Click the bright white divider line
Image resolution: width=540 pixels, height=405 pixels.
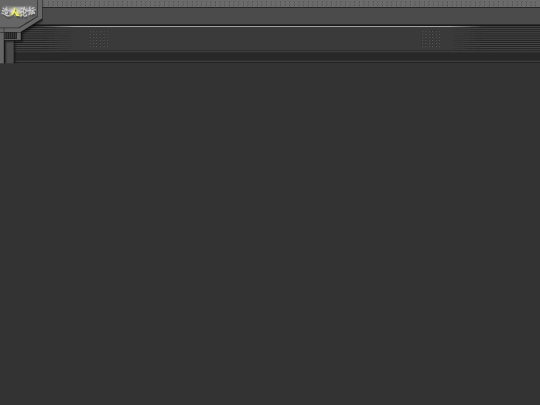coord(291,26)
